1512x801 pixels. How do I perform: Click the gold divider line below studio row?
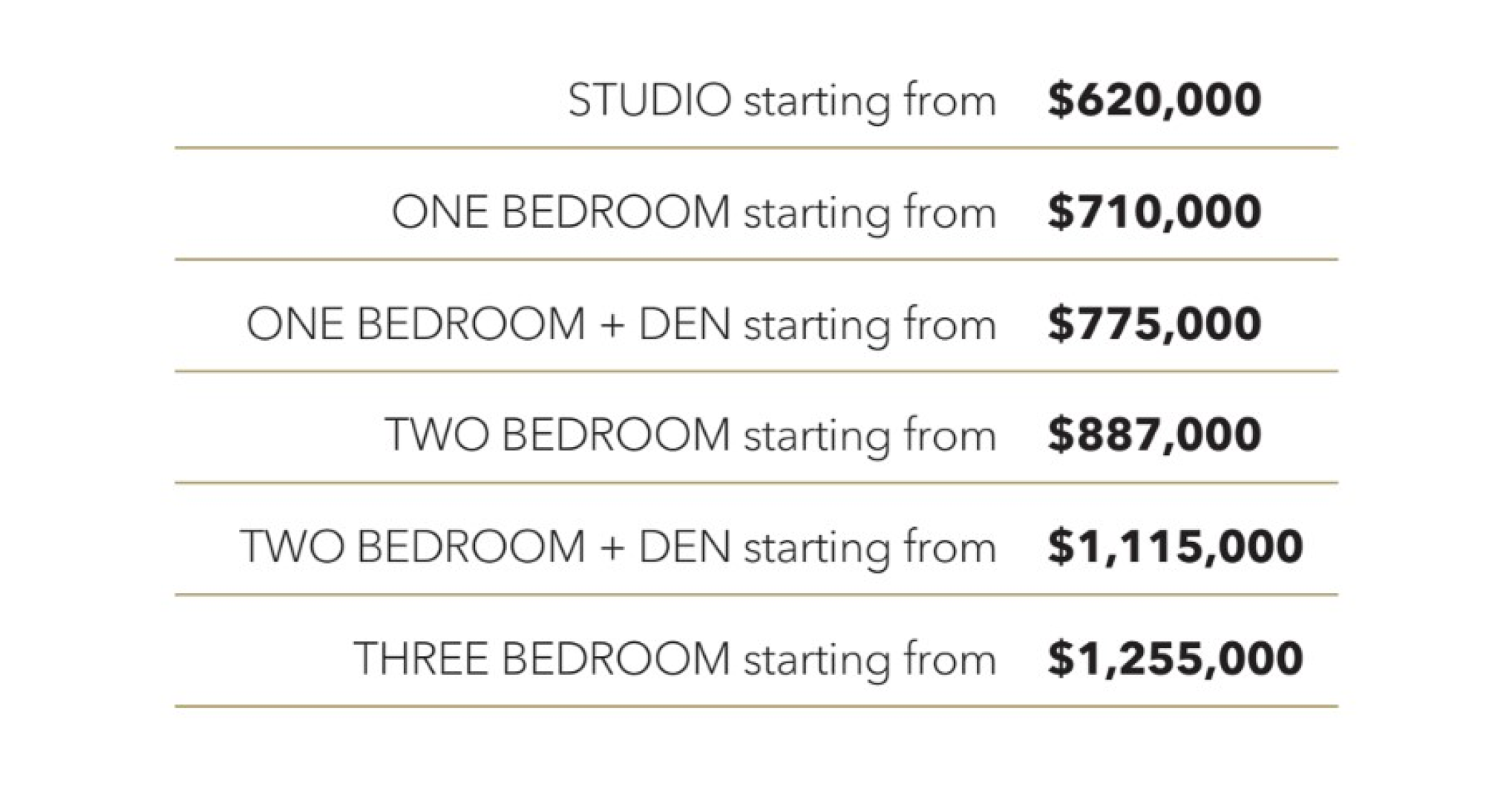pos(756,147)
